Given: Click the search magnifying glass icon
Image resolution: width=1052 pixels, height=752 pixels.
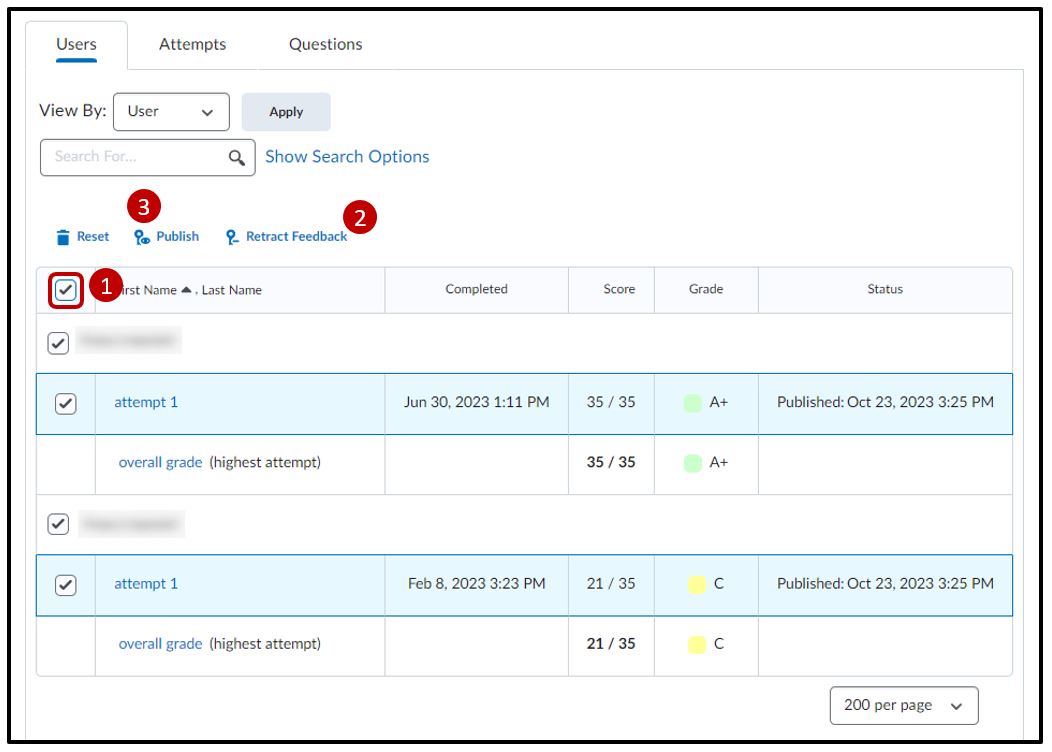Looking at the screenshot, I should 236,157.
